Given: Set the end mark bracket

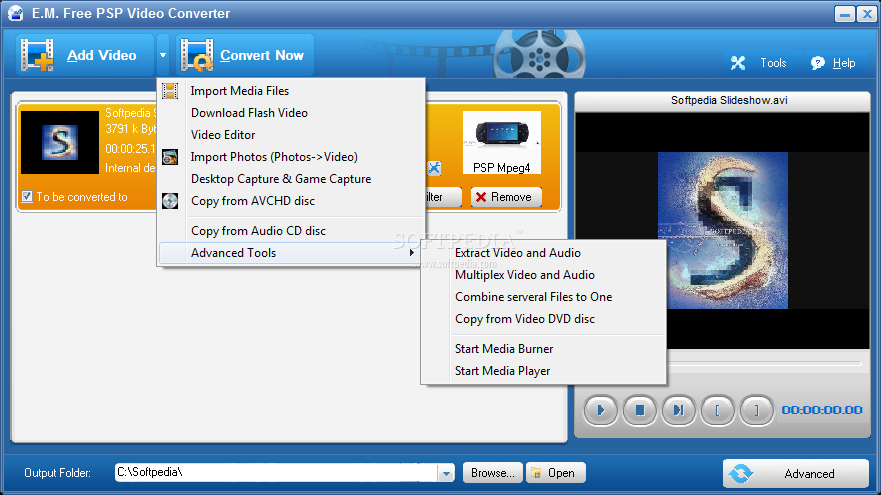Looking at the screenshot, I should [x=756, y=410].
